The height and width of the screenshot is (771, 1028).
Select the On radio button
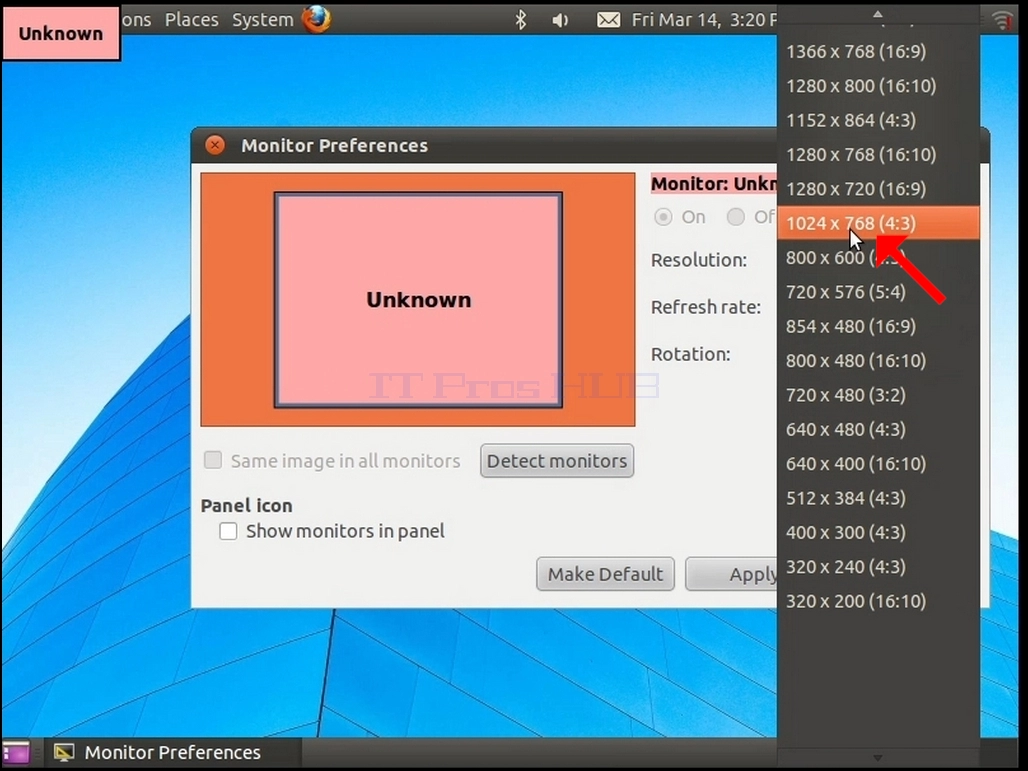[x=663, y=217]
